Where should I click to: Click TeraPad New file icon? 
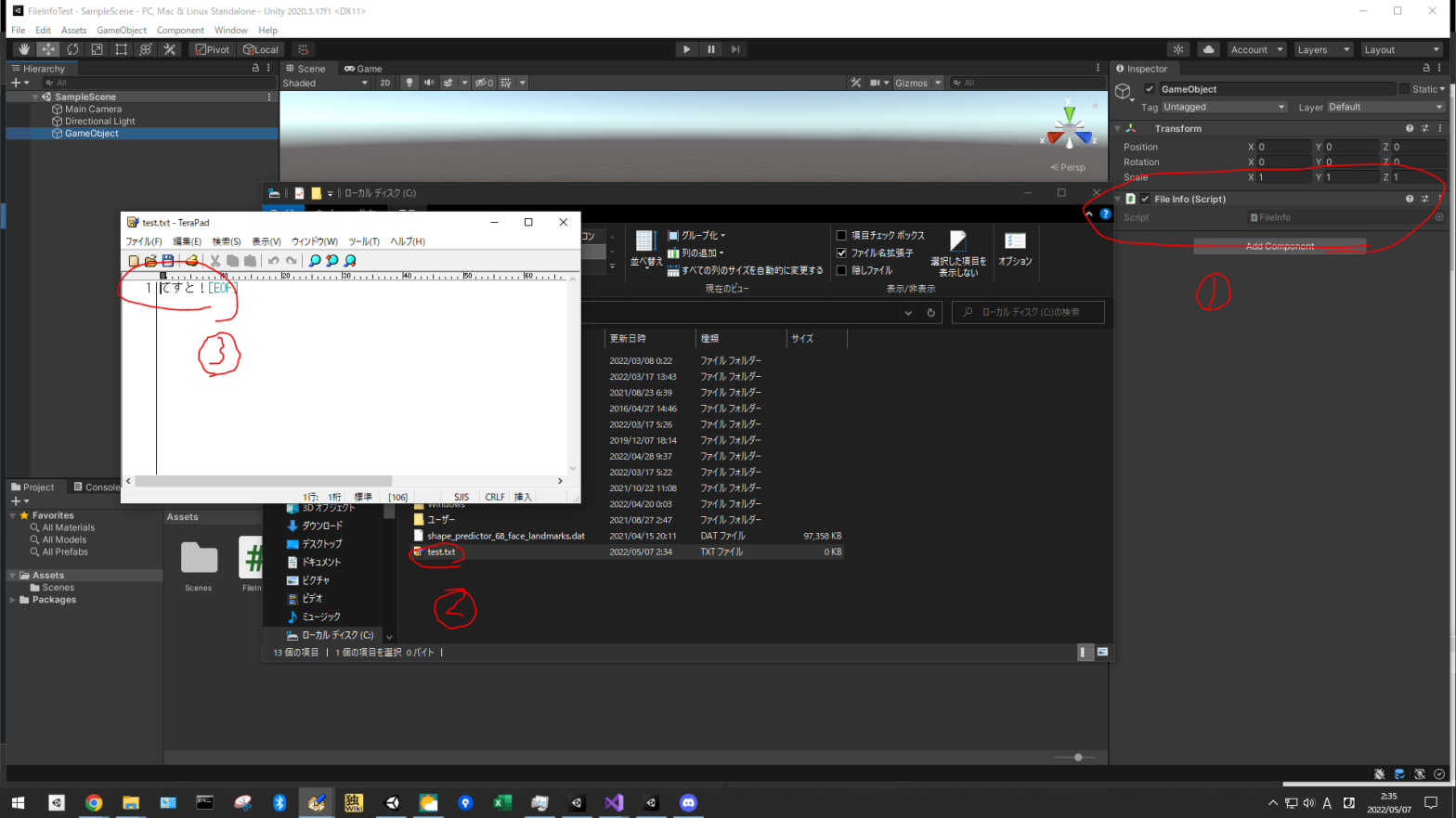coord(134,261)
